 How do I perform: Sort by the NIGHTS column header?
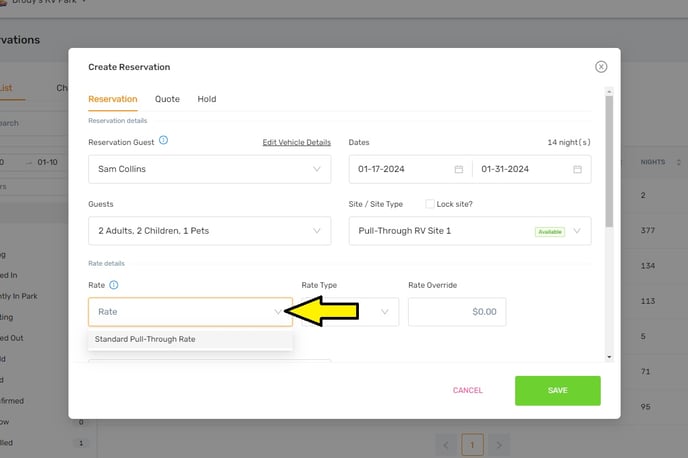pos(660,162)
